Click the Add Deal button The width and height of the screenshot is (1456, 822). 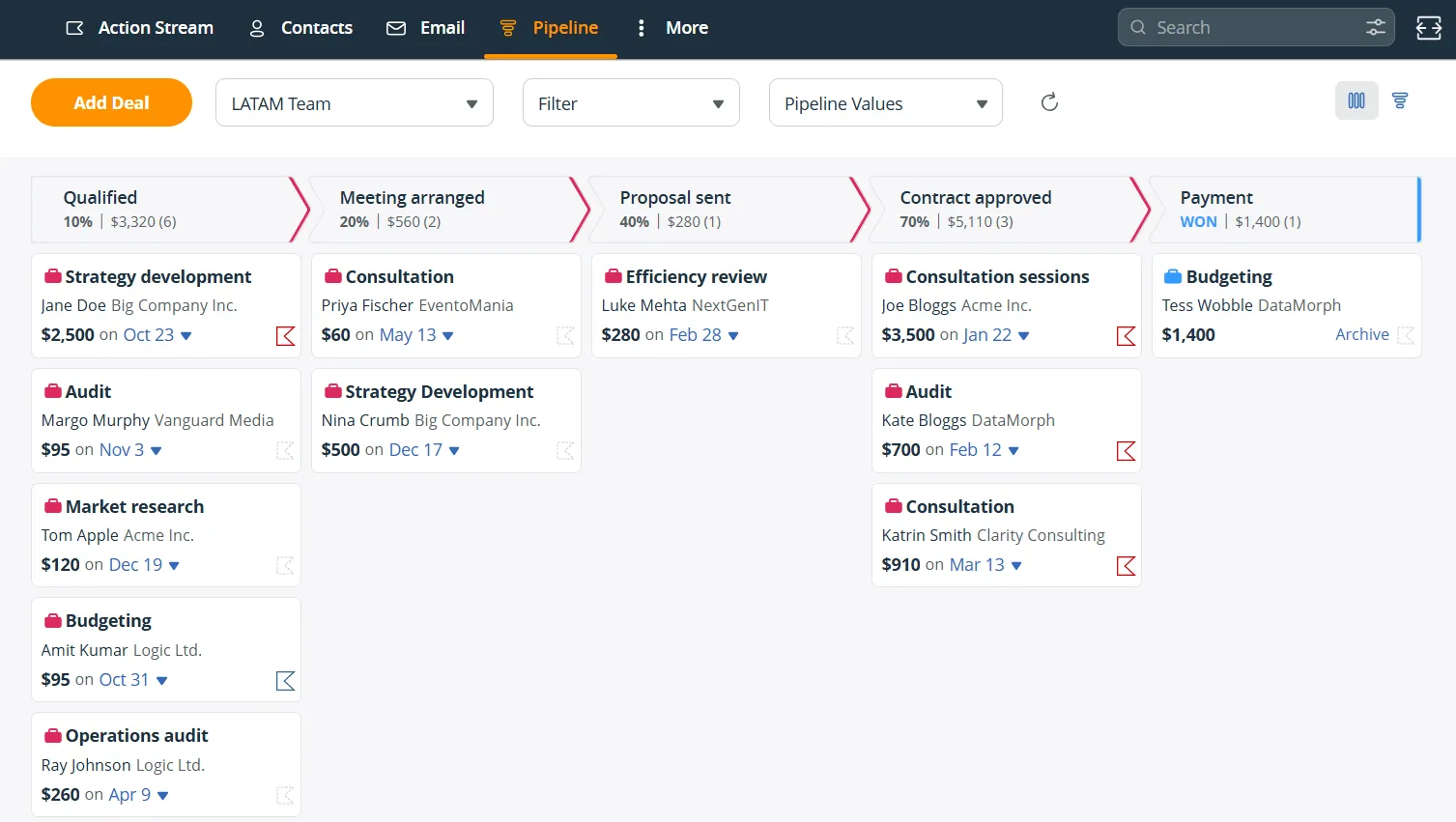111,102
